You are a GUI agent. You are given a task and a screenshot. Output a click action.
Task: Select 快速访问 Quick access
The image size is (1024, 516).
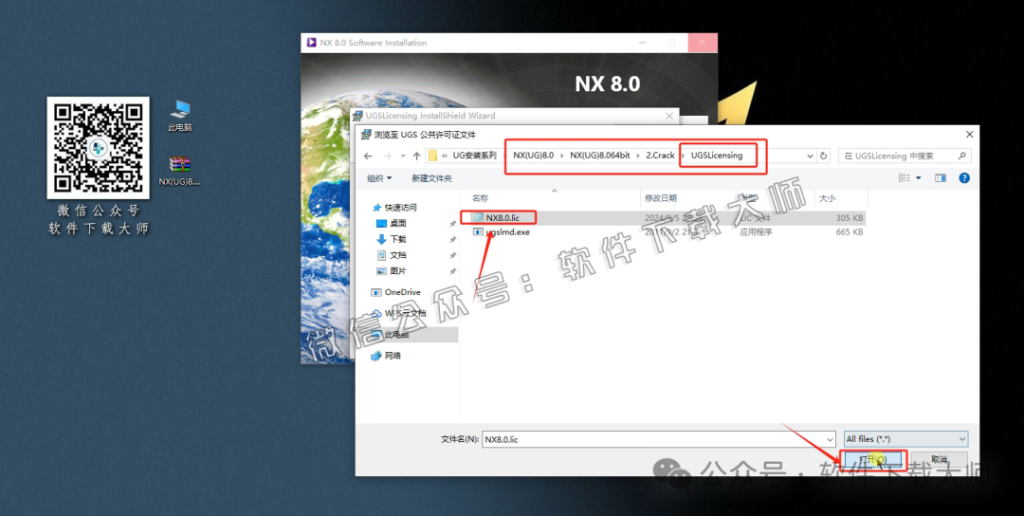tap(394, 208)
